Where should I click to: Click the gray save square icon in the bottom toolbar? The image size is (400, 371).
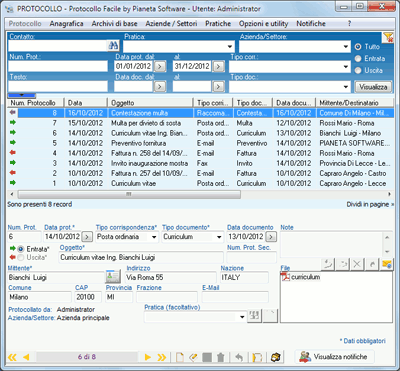207,357
